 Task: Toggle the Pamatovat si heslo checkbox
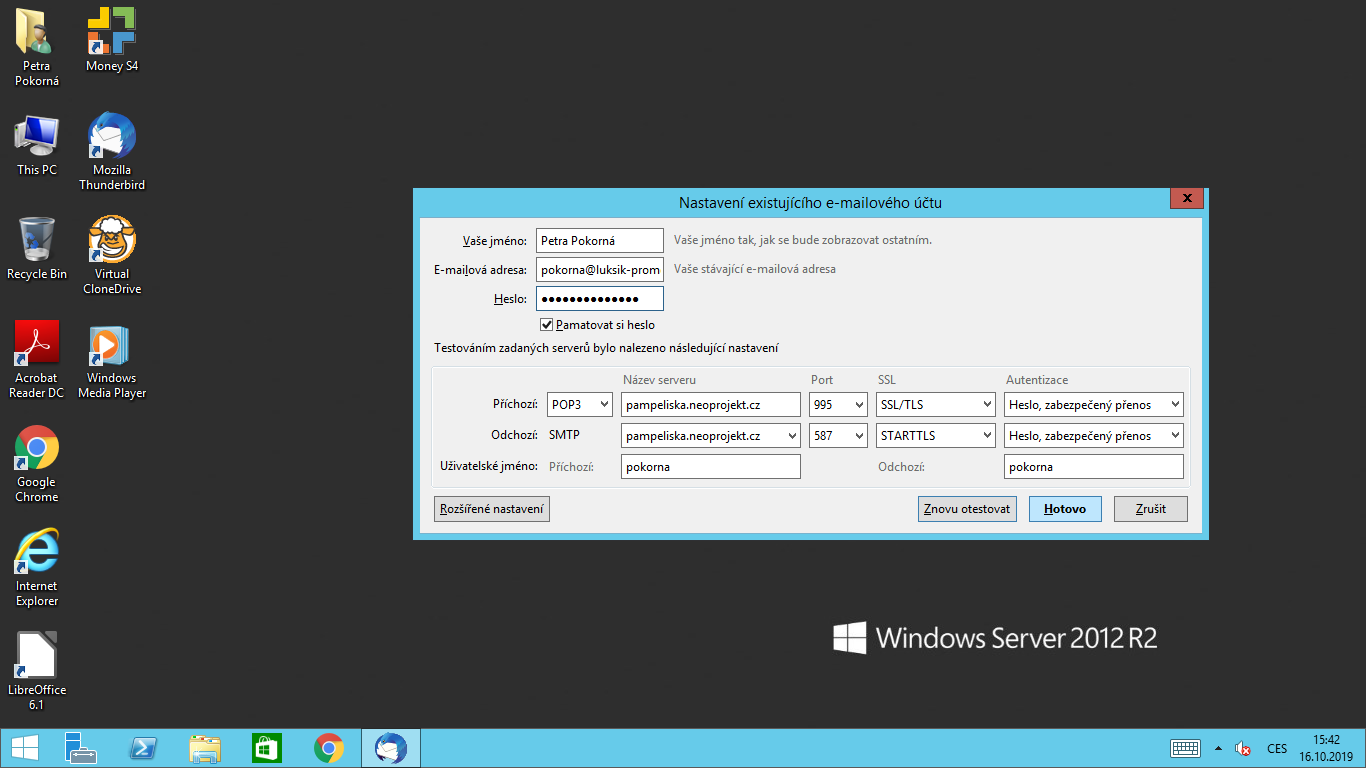click(547, 325)
